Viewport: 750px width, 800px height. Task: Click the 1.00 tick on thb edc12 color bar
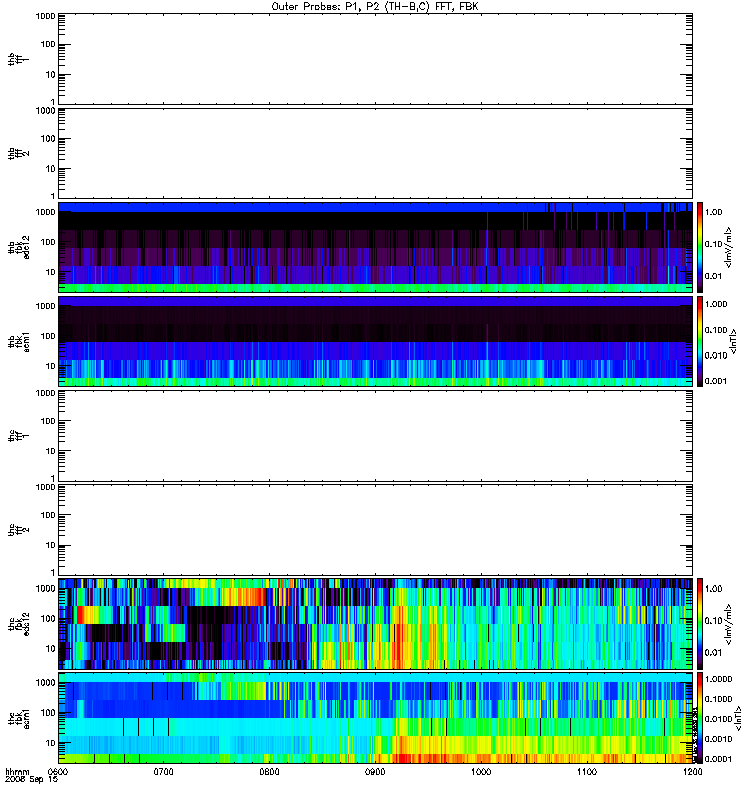tap(713, 212)
